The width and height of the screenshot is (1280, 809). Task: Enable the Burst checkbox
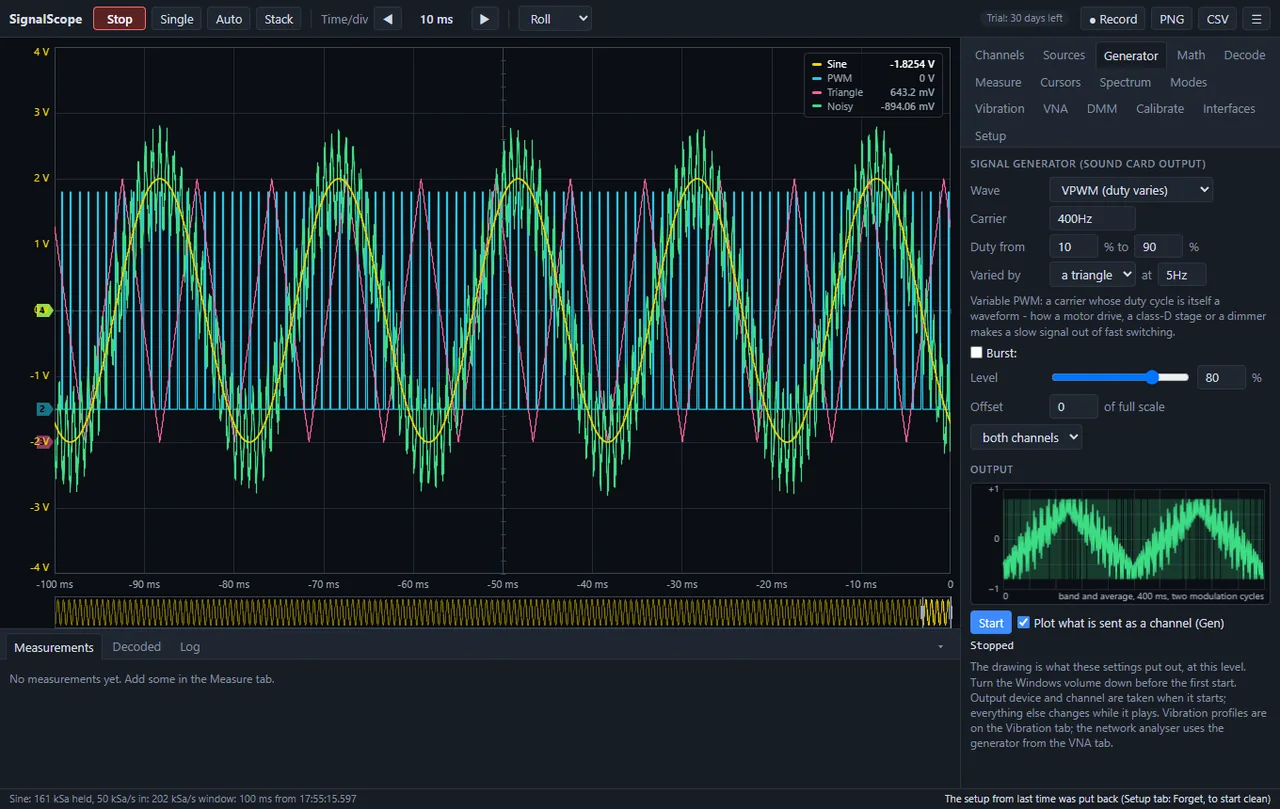(977, 353)
